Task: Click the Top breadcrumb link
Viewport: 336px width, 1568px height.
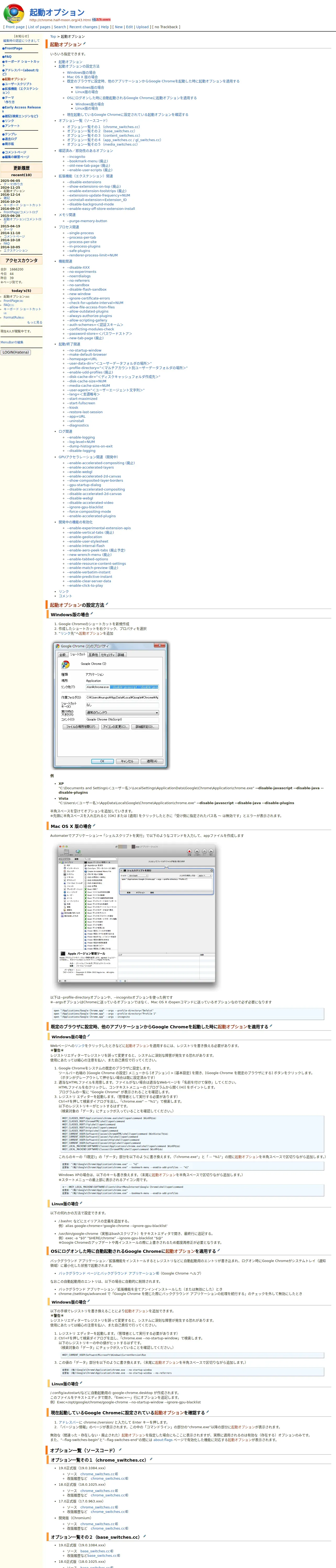Action: pyautogui.click(x=53, y=37)
